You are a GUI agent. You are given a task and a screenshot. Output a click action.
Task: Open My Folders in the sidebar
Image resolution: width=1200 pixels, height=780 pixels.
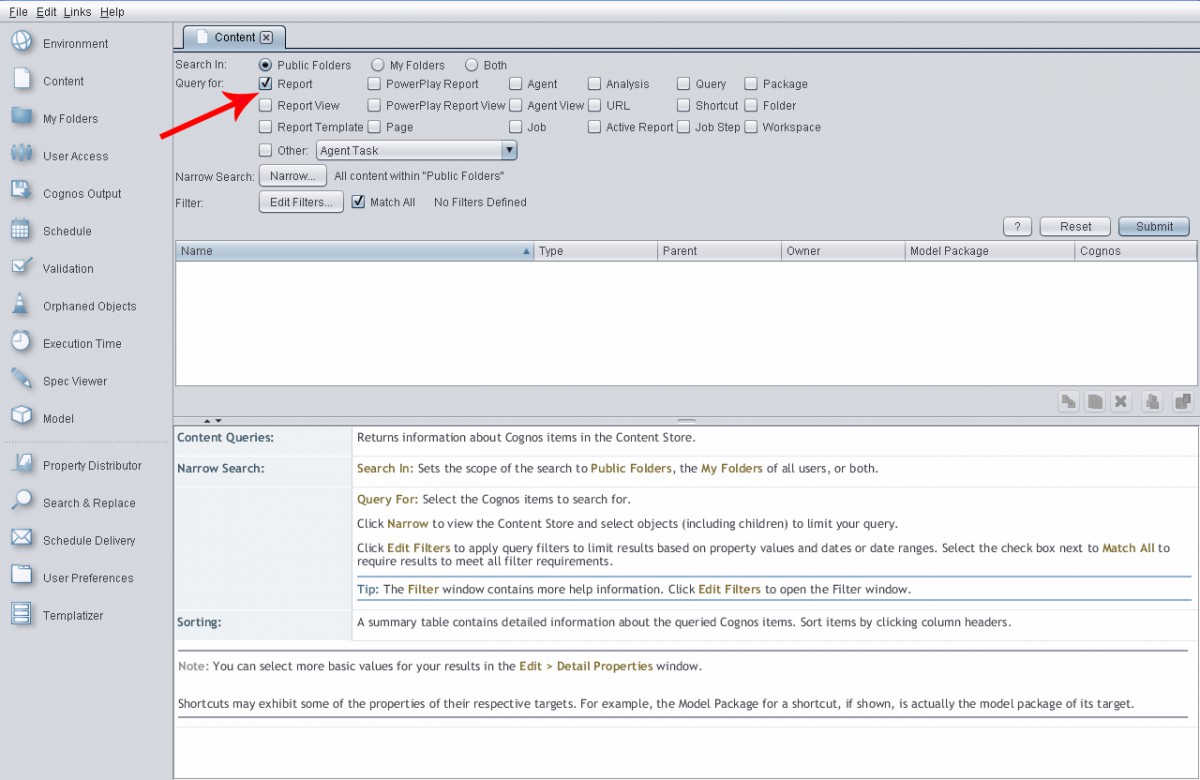pos(55,118)
